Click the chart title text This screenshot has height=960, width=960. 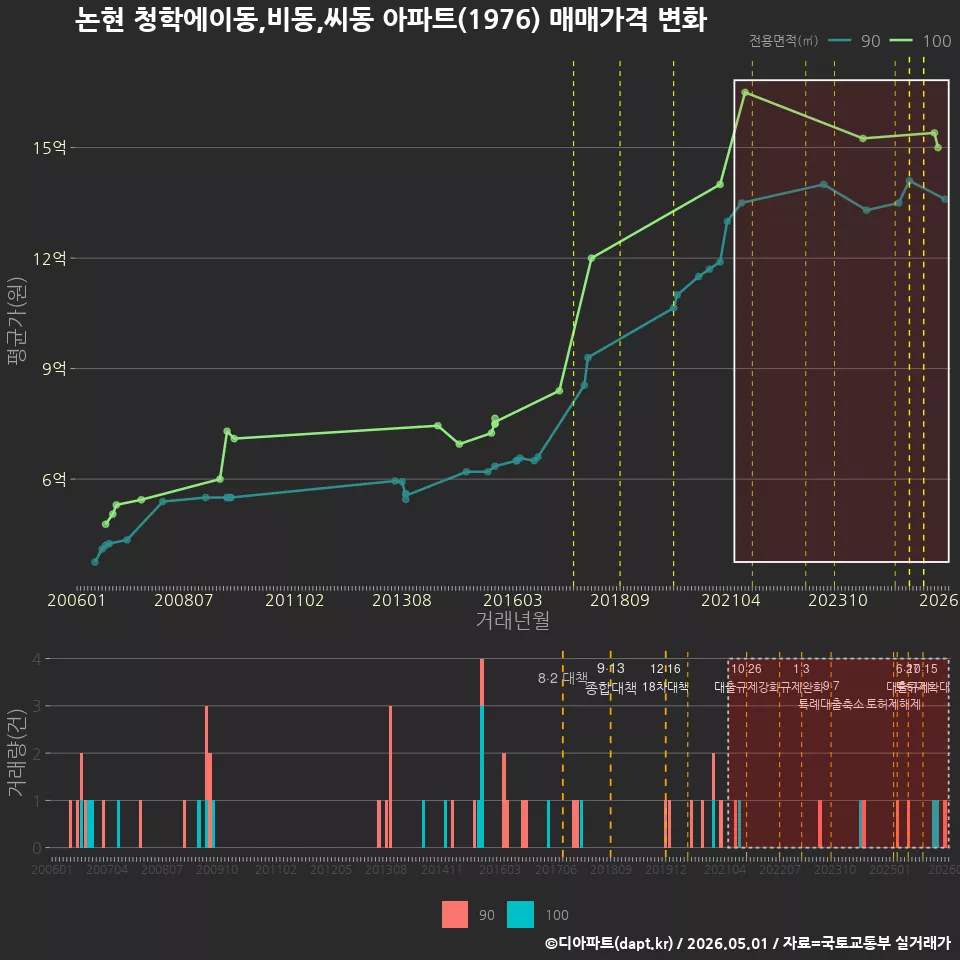tap(391, 20)
